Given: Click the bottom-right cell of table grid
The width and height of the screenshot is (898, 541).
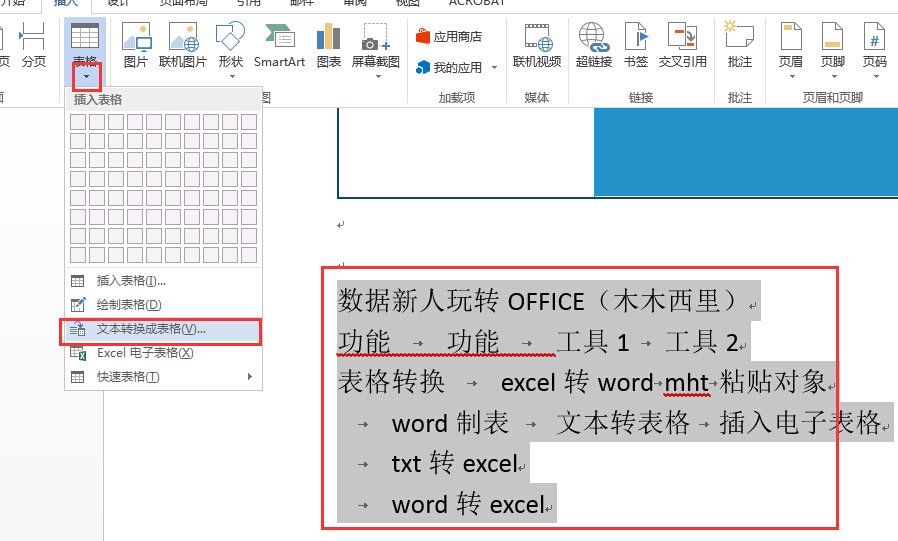Looking at the screenshot, I should pyautogui.click(x=249, y=255).
